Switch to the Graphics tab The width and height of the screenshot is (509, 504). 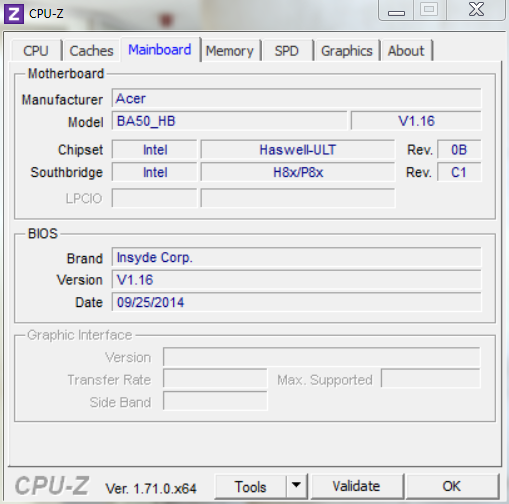tap(347, 51)
